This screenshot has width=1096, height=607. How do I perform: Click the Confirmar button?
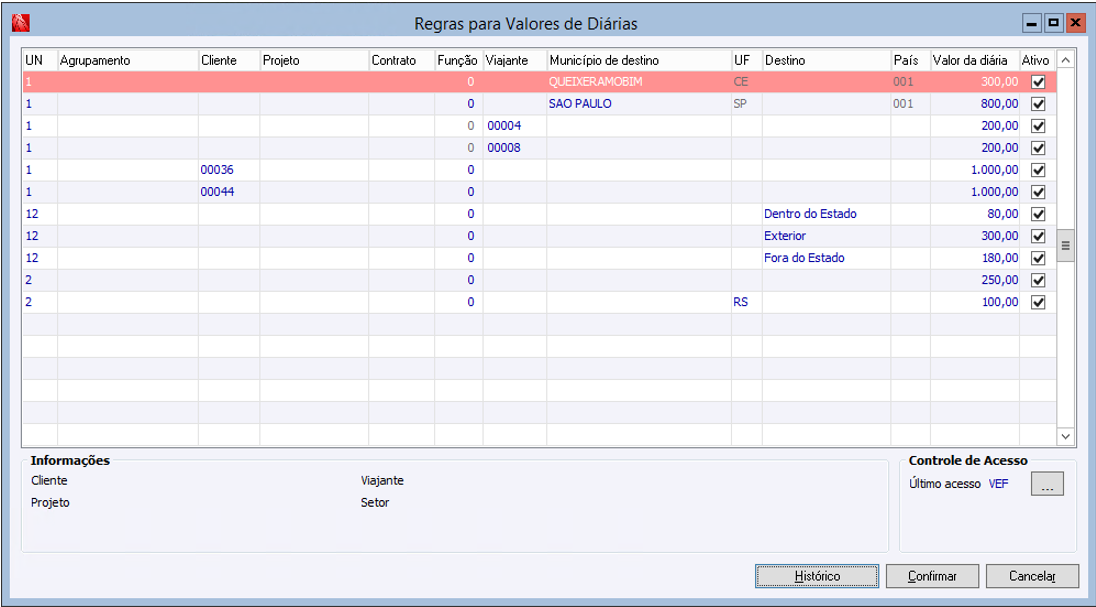click(x=932, y=576)
